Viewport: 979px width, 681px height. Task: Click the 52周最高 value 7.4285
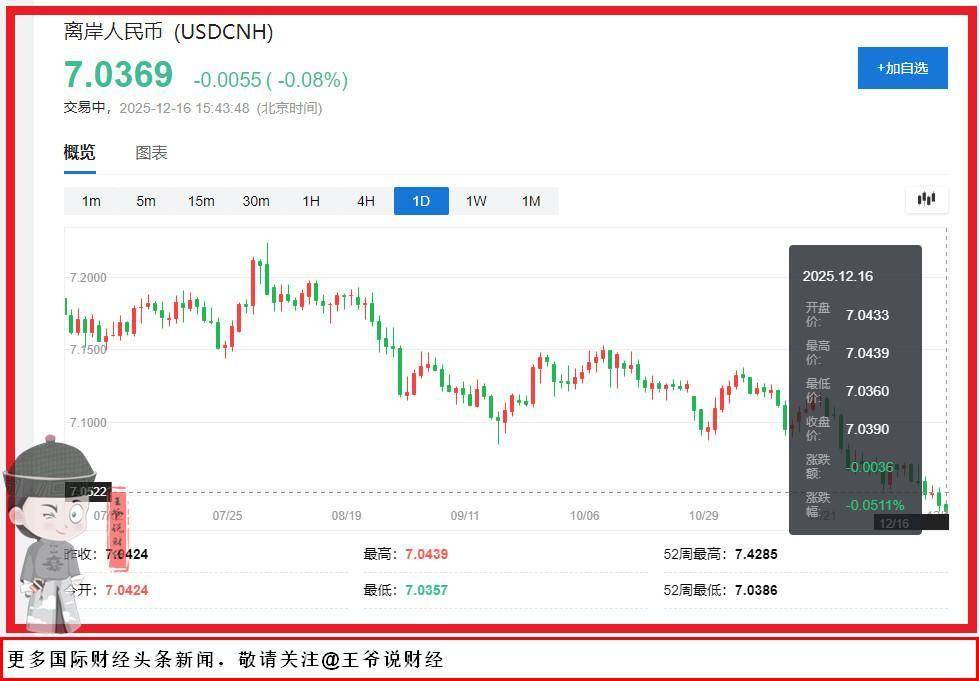(x=755, y=554)
